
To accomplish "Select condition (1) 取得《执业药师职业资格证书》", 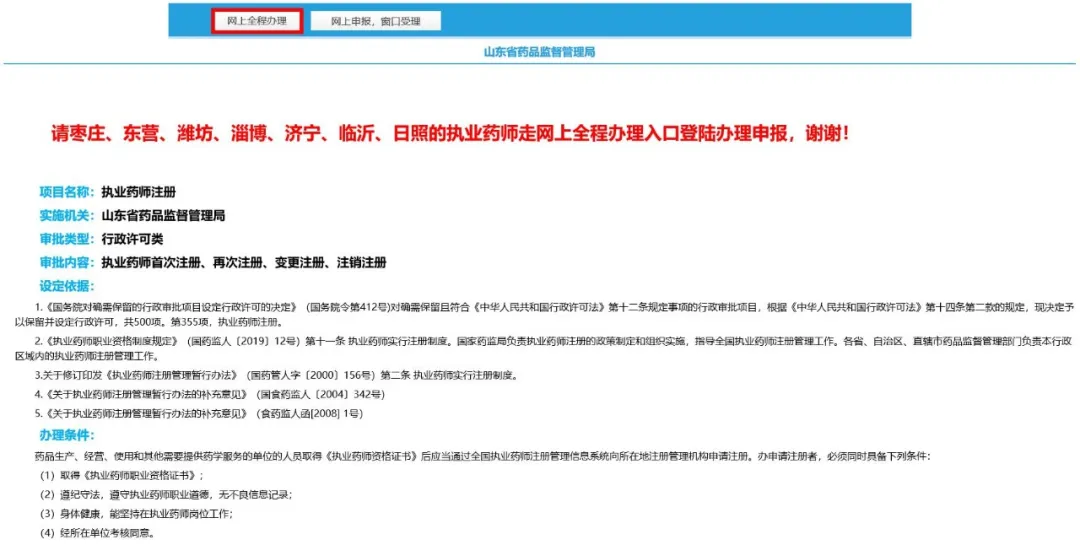I will [x=121, y=475].
